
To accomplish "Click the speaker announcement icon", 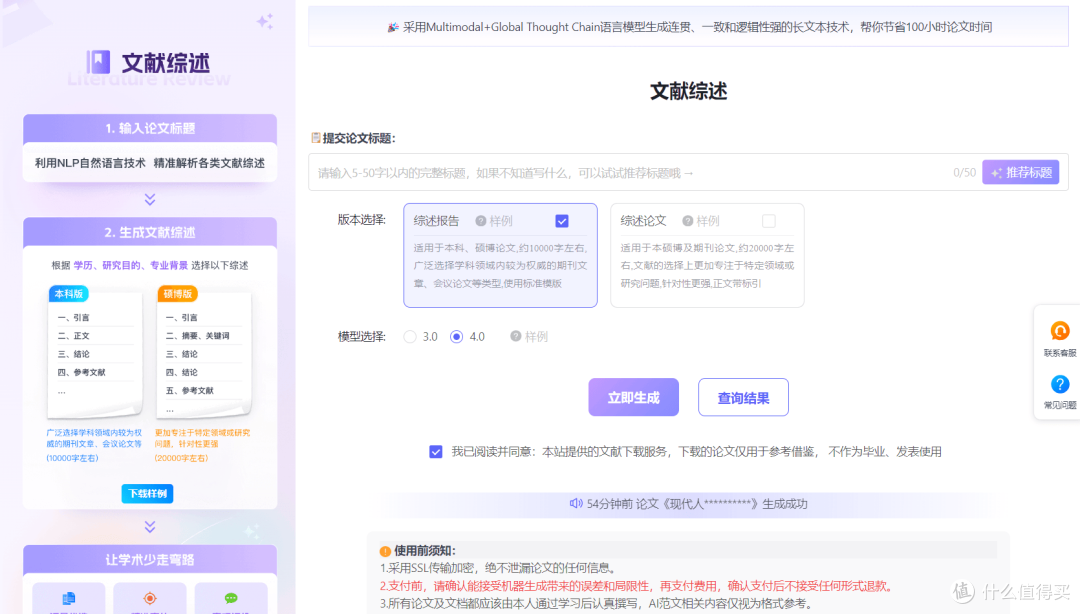I will [x=576, y=504].
